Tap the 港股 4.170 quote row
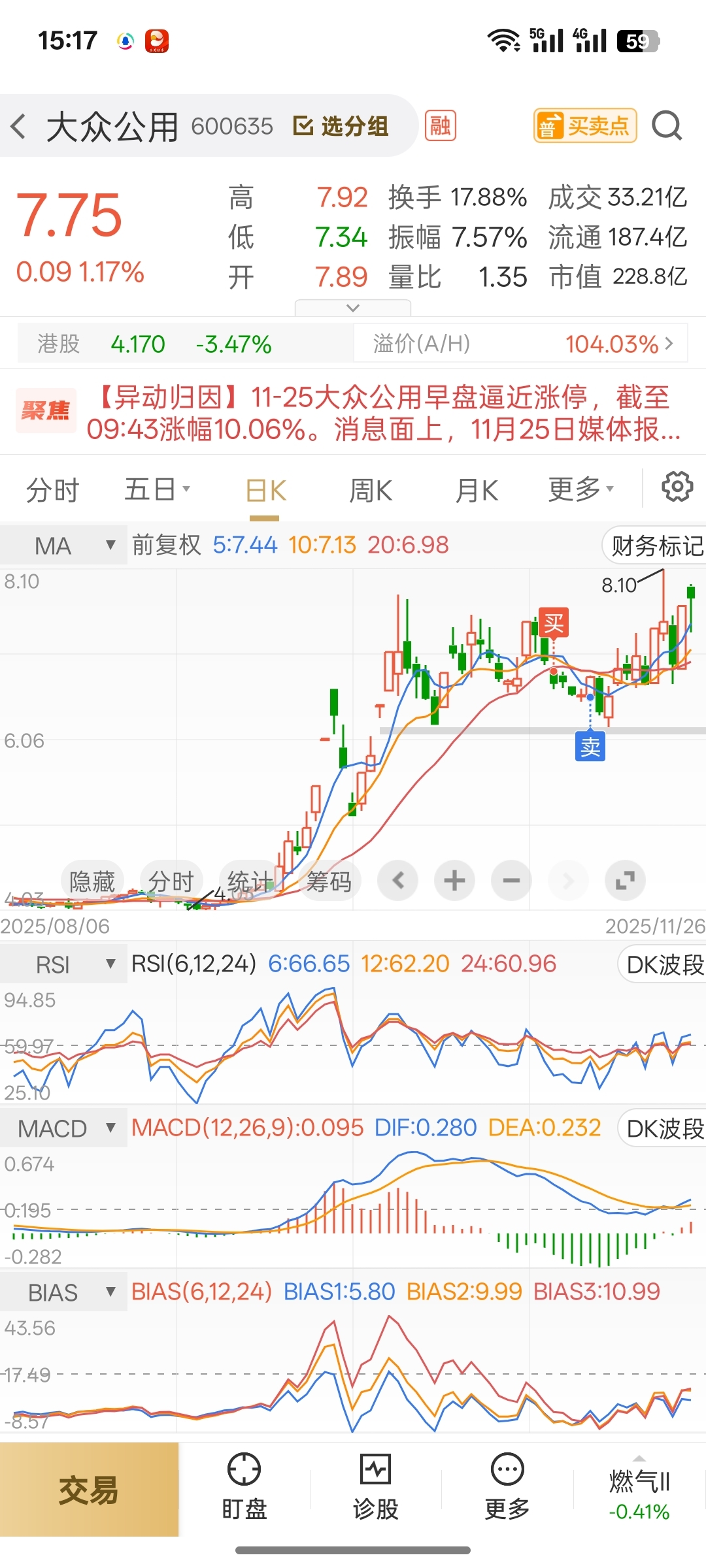This screenshot has height=1568, width=706. 185,343
